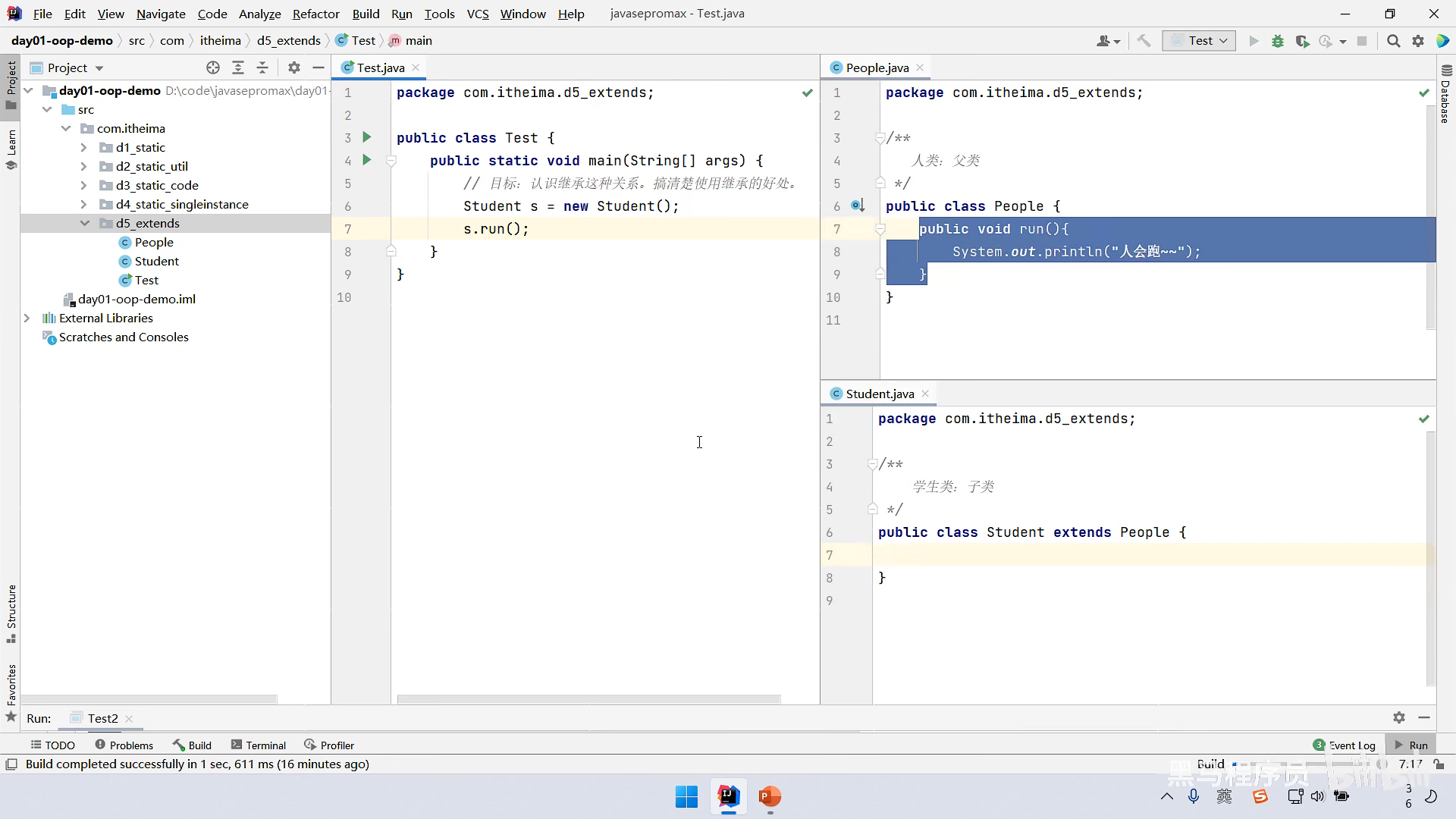Screen dimensions: 1456x819
Task: Collapse the d5_extends package node
Action: (x=84, y=223)
